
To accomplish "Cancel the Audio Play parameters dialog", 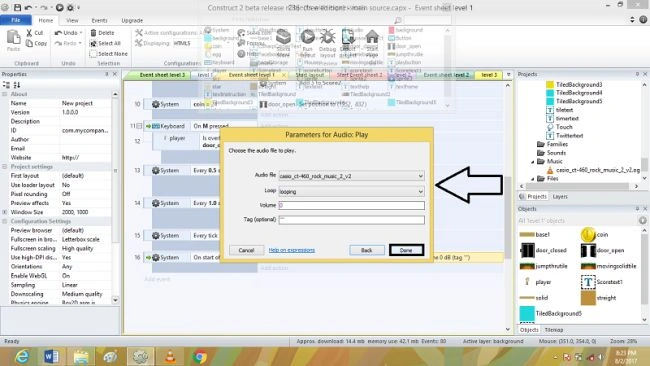I will [246, 250].
